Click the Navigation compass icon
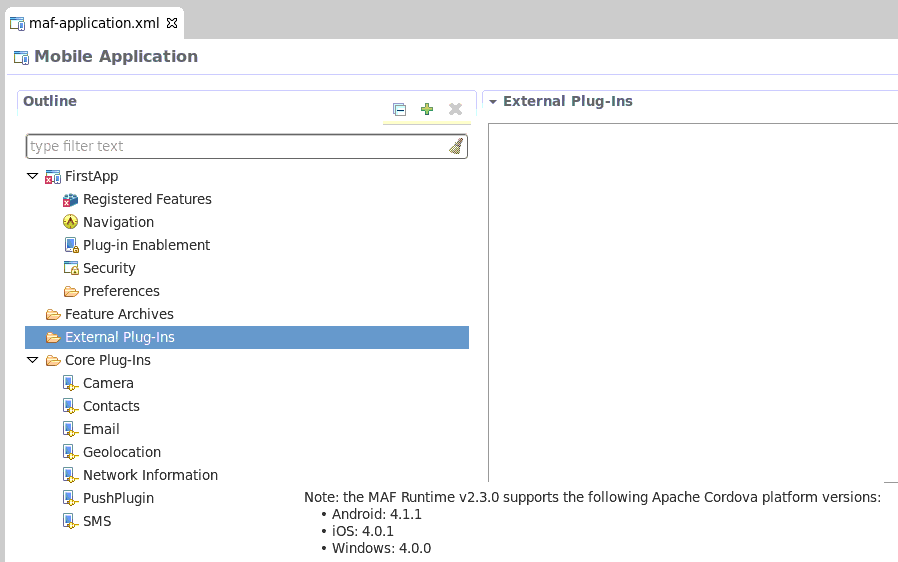 [71, 222]
